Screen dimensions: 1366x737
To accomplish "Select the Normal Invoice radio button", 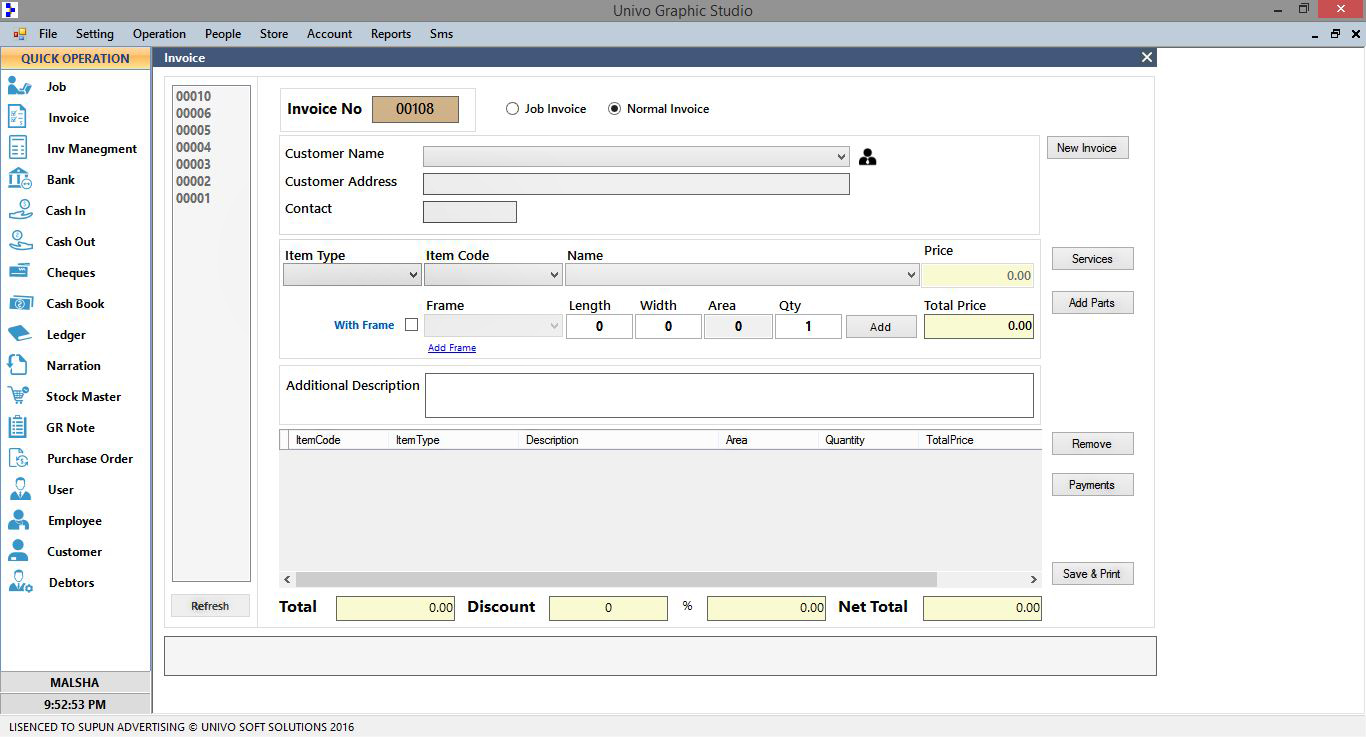I will (x=614, y=109).
